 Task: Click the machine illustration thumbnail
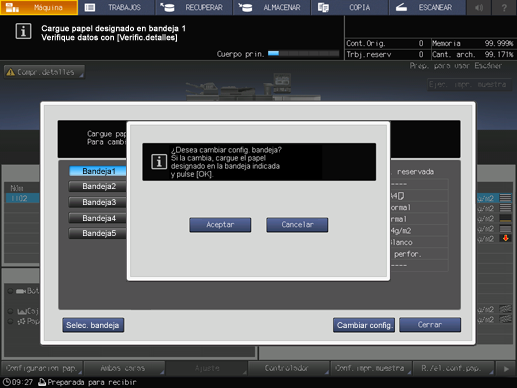[x=253, y=87]
